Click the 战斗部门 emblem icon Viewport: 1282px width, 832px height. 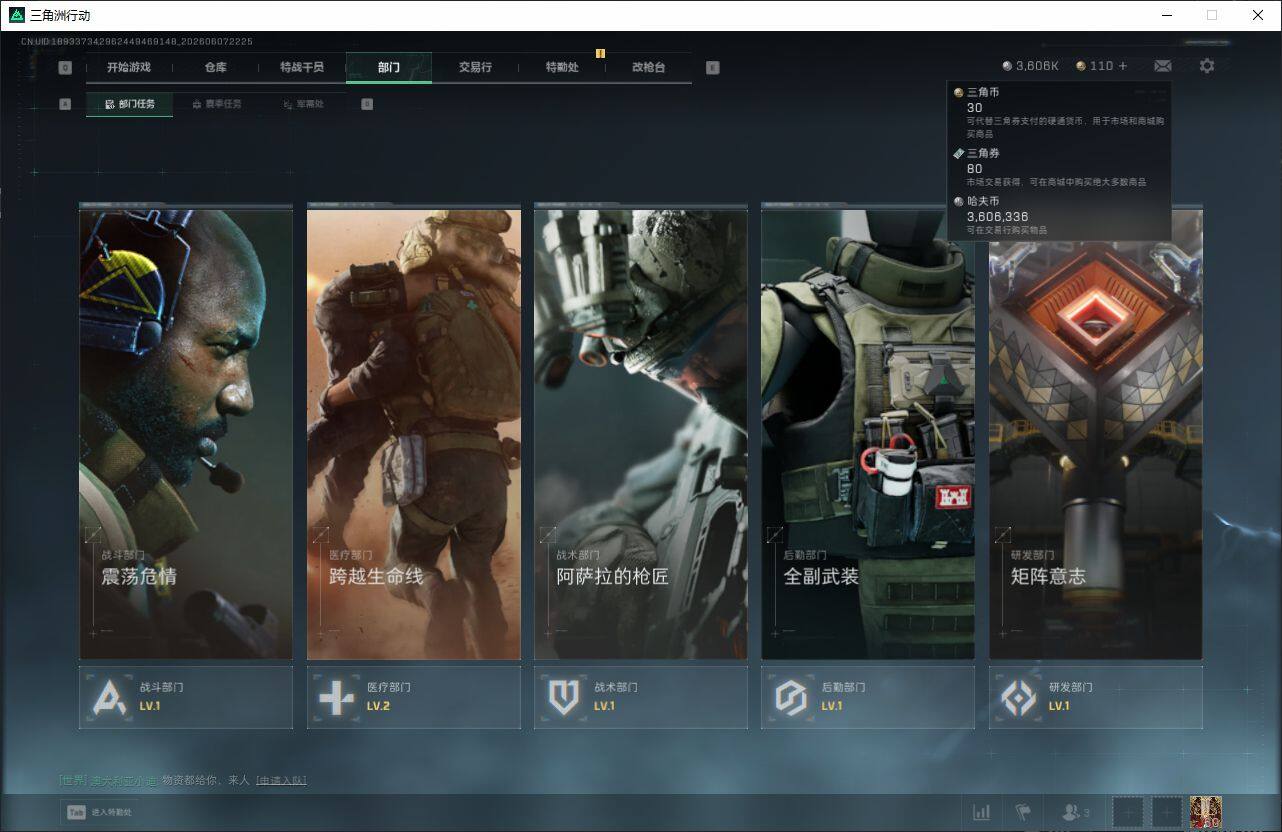click(x=109, y=697)
